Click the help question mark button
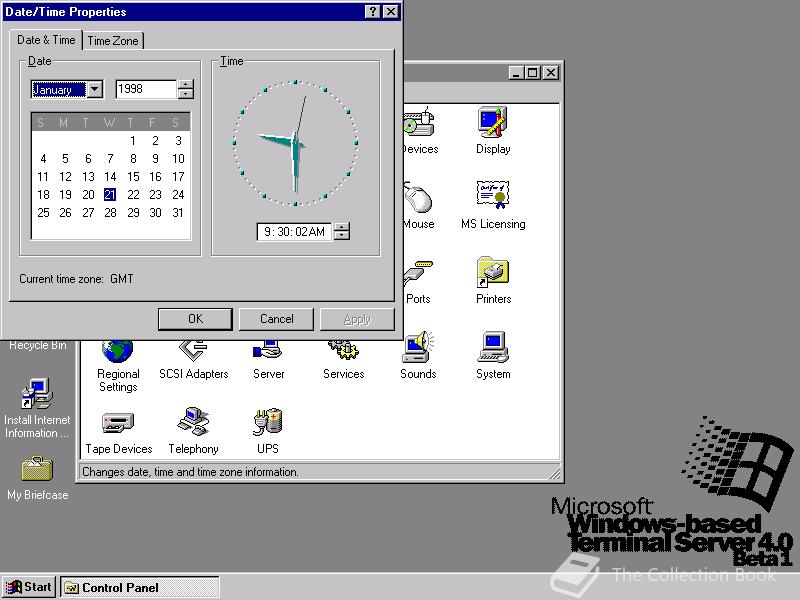The width and height of the screenshot is (800, 600). pyautogui.click(x=373, y=11)
